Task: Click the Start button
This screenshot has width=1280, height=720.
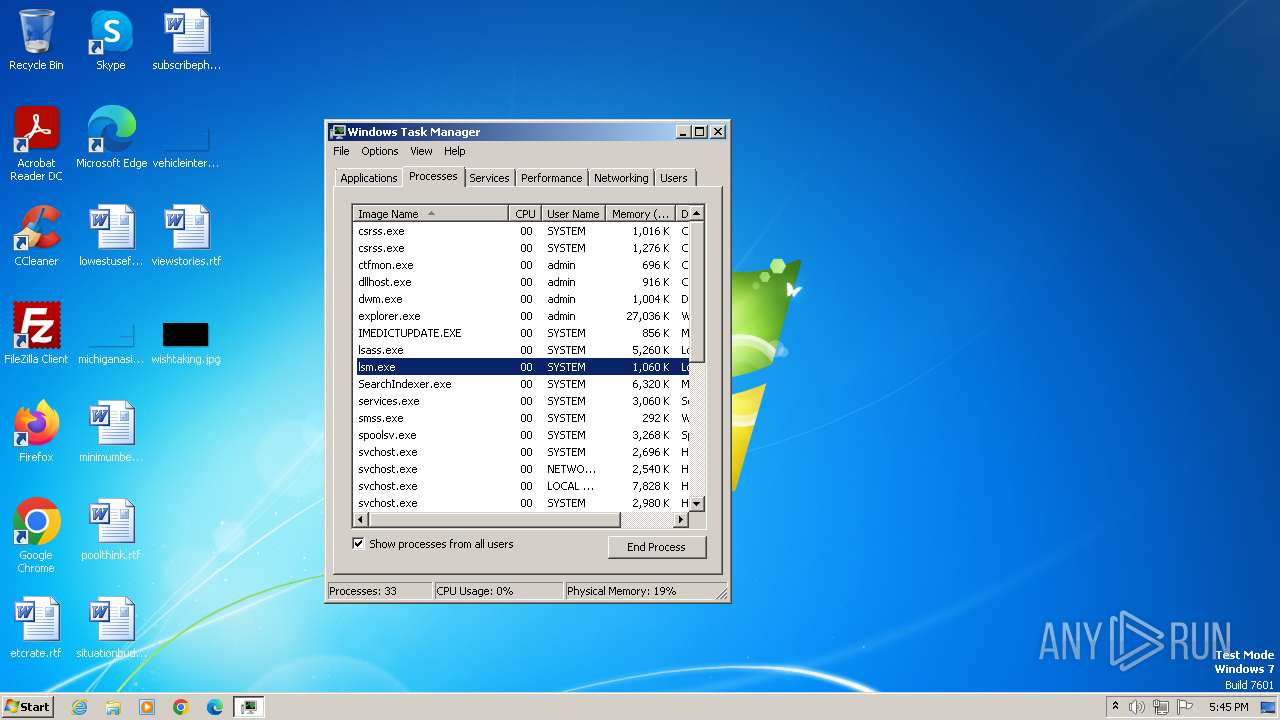Action: click(x=28, y=707)
